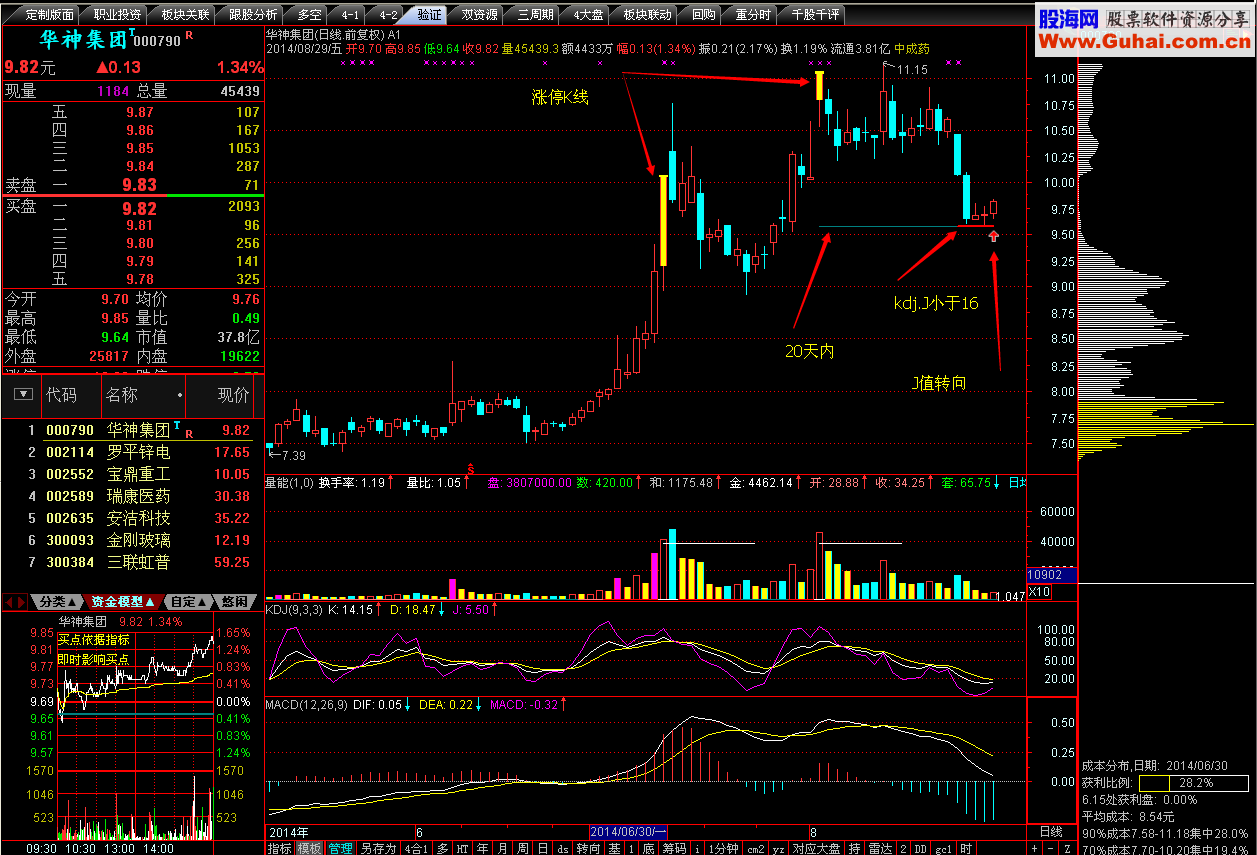This screenshot has width=1257, height=855.
Task: Switch chart to 日 (daily) period
Action: point(542,848)
